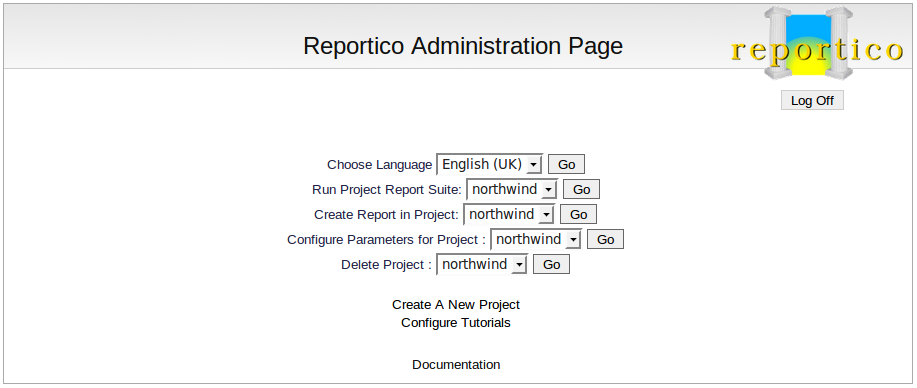Image resolution: width=917 pixels, height=388 pixels.
Task: Click Go next to Choose Language
Action: pos(566,164)
